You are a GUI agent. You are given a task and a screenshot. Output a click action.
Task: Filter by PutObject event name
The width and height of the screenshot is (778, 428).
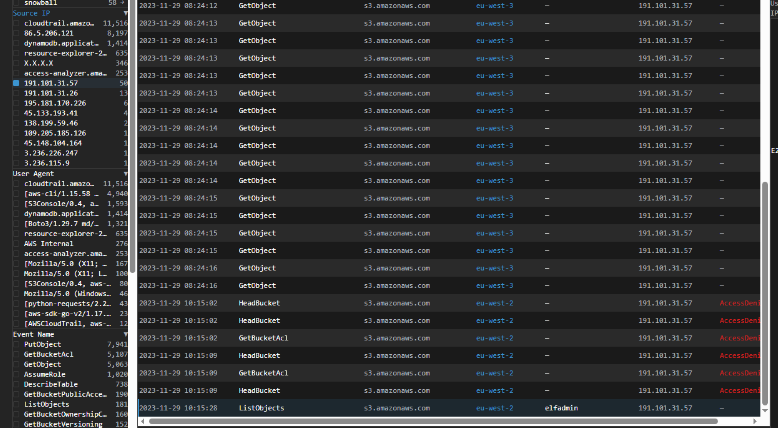tap(16, 345)
